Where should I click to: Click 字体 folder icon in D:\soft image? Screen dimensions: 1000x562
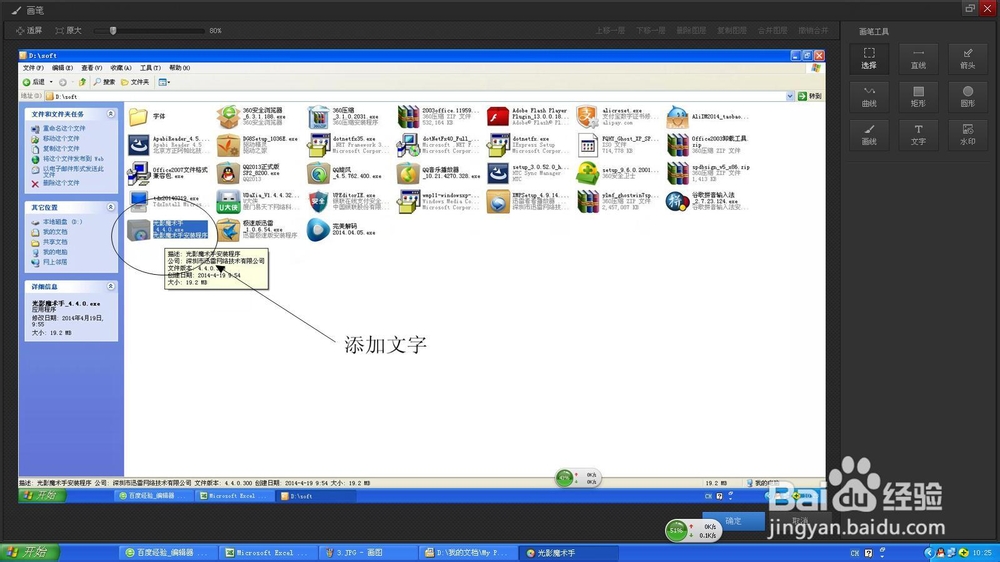coord(138,117)
